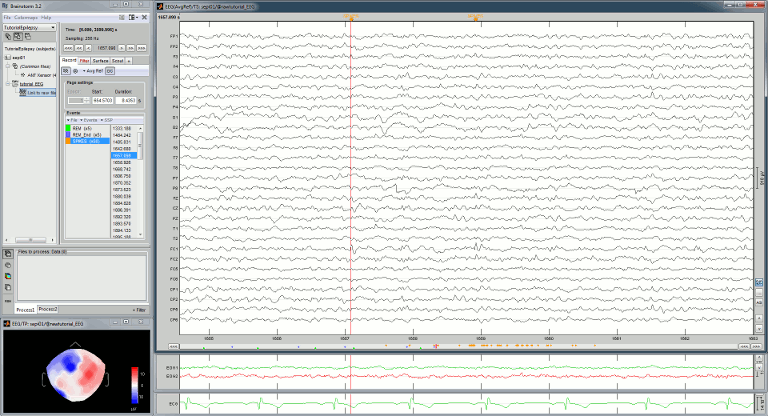
Task: Click the previous page <<< button
Action: click(68, 47)
